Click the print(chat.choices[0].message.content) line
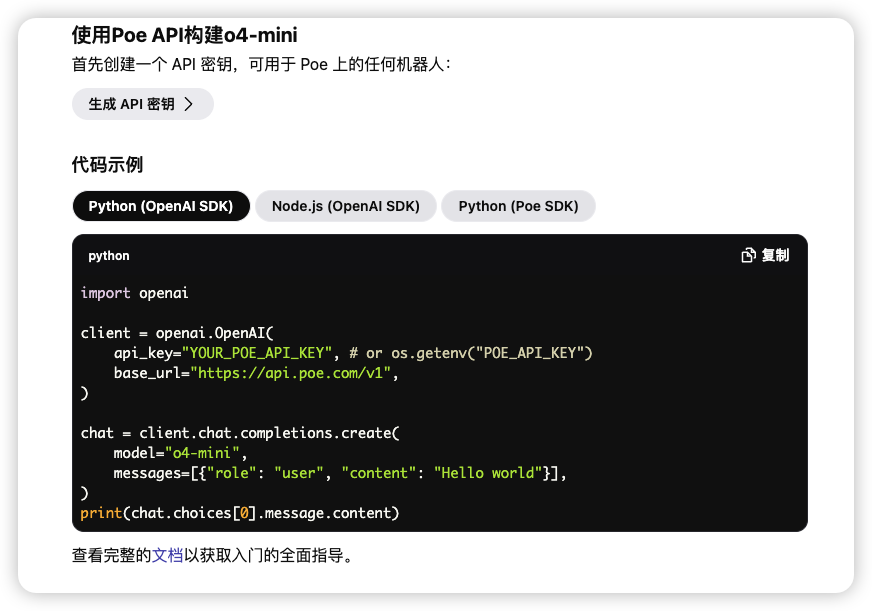Viewport: 872px width, 611px height. click(x=240, y=513)
